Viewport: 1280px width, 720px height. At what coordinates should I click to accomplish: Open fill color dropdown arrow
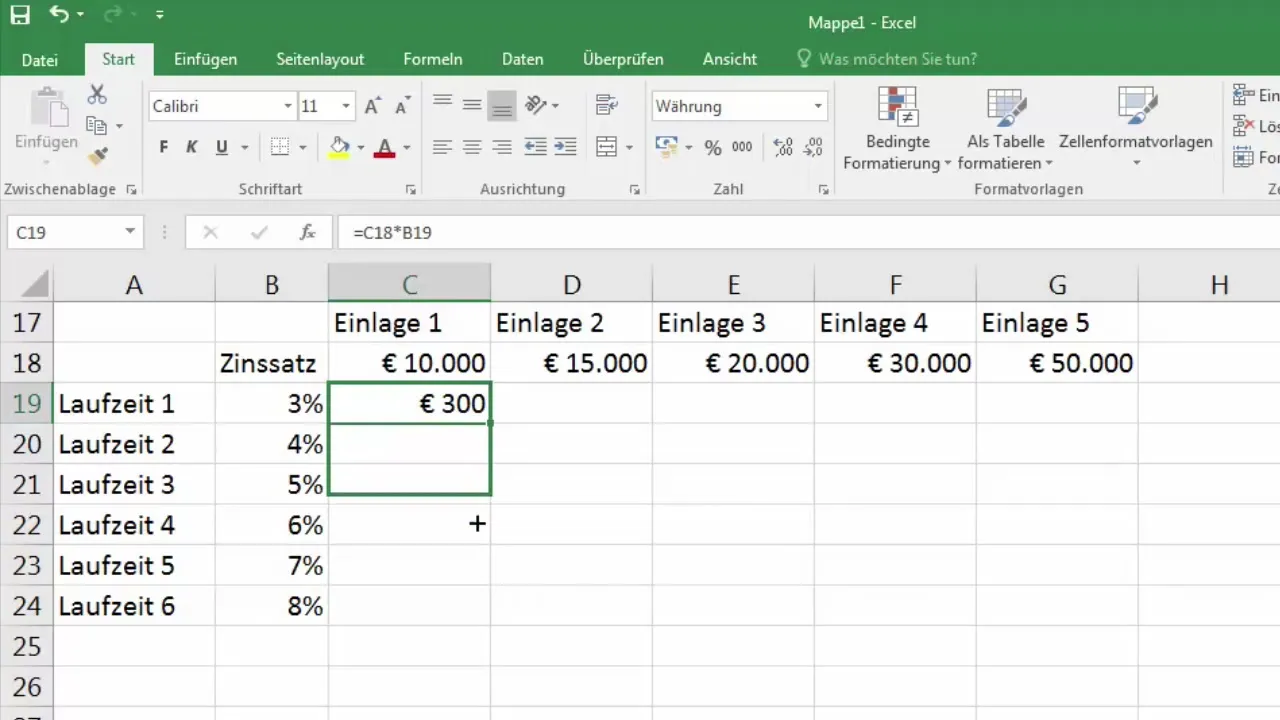click(361, 148)
